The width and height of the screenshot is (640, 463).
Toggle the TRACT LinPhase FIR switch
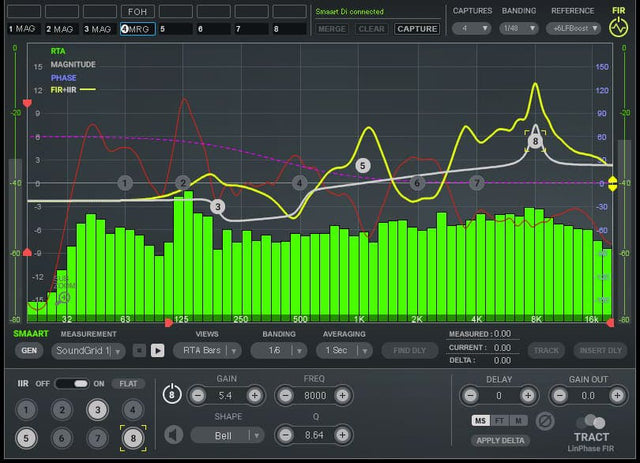click(x=591, y=422)
